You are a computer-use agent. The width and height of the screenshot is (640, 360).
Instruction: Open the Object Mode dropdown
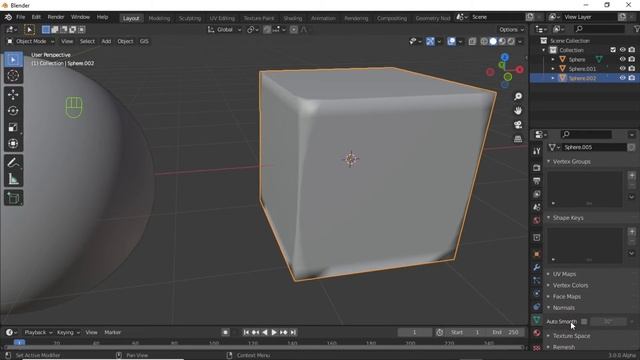pyautogui.click(x=31, y=42)
